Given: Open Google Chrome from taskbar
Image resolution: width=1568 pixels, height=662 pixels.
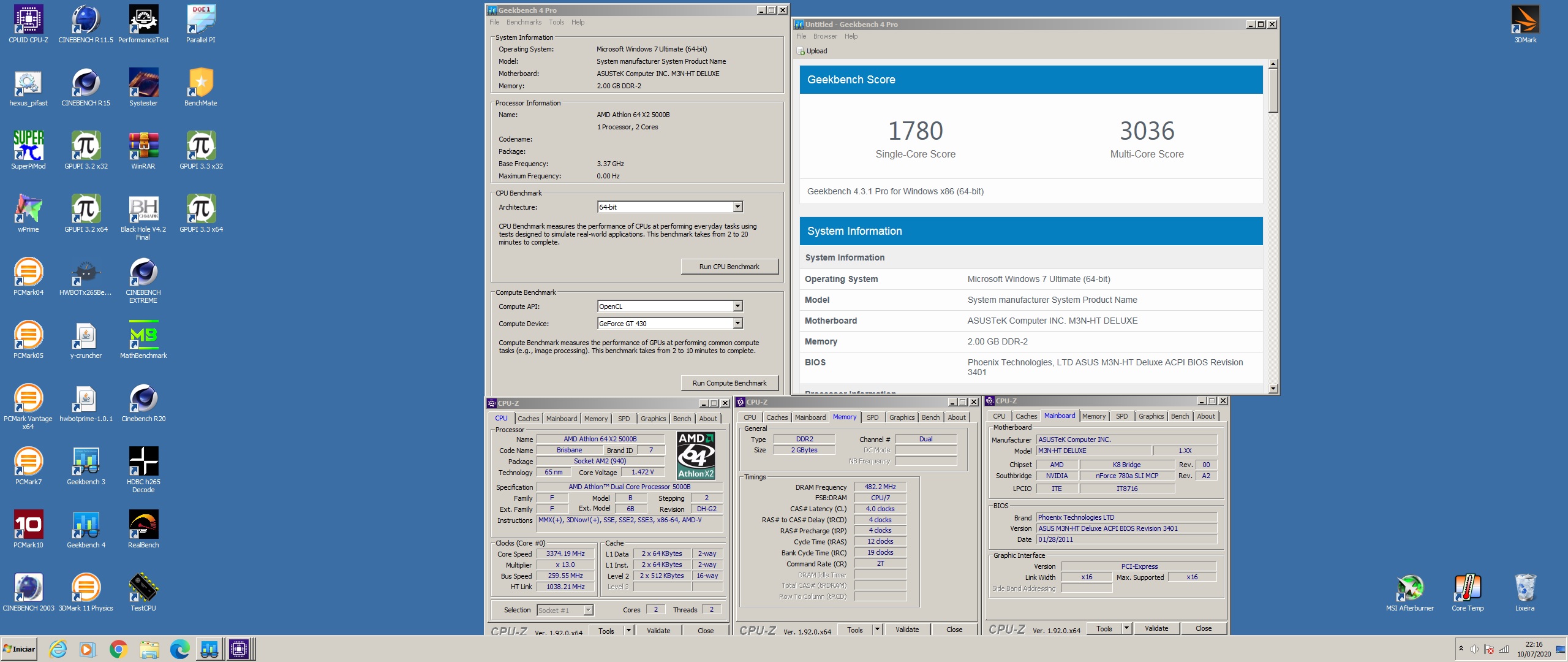Looking at the screenshot, I should 118,649.
